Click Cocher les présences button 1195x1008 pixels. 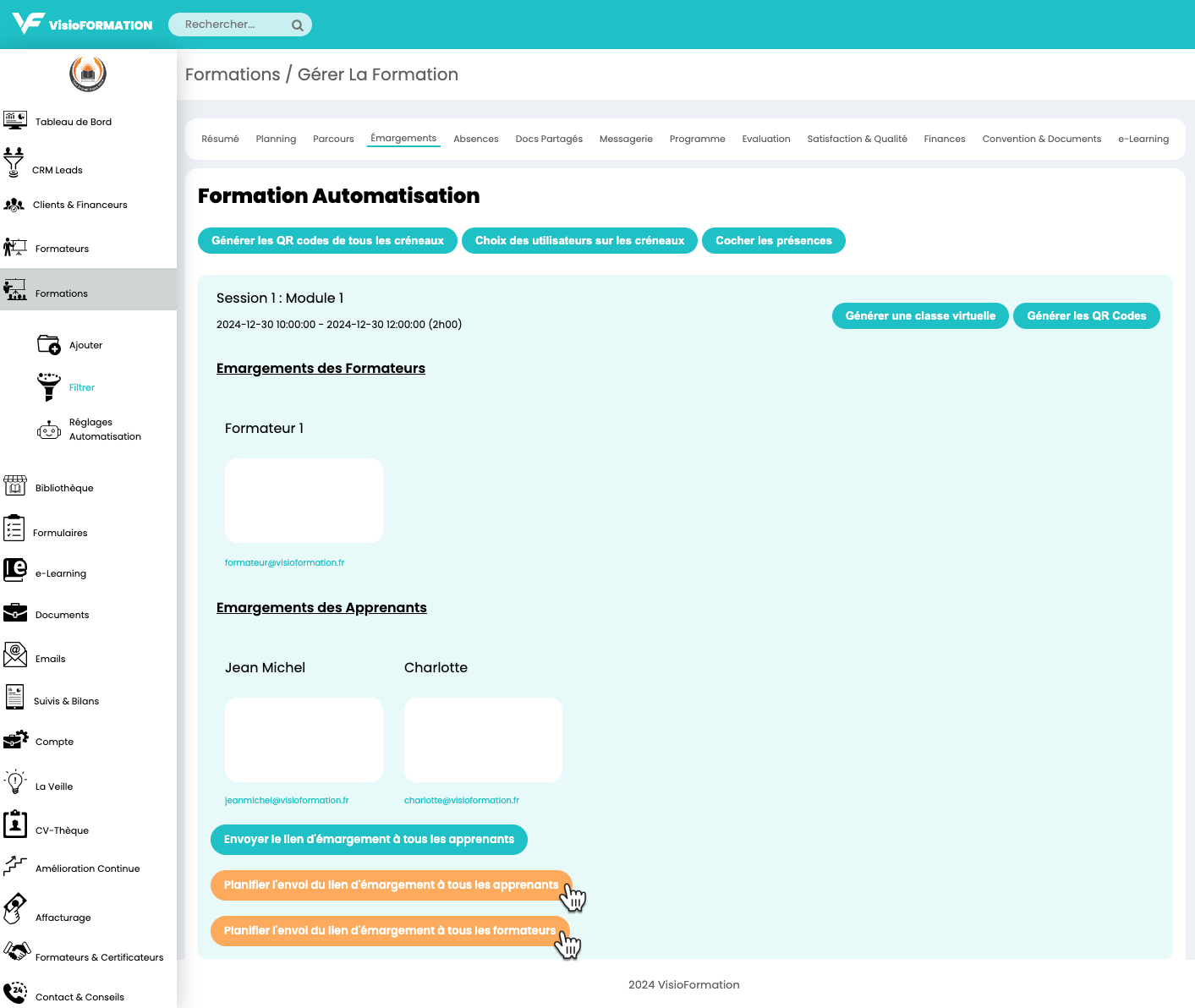click(774, 240)
